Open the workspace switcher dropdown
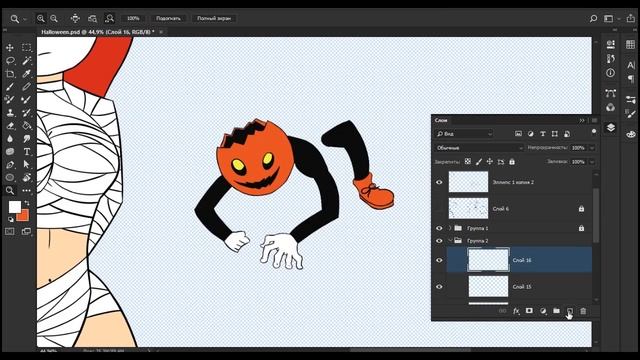The image size is (640, 360). (x=611, y=18)
